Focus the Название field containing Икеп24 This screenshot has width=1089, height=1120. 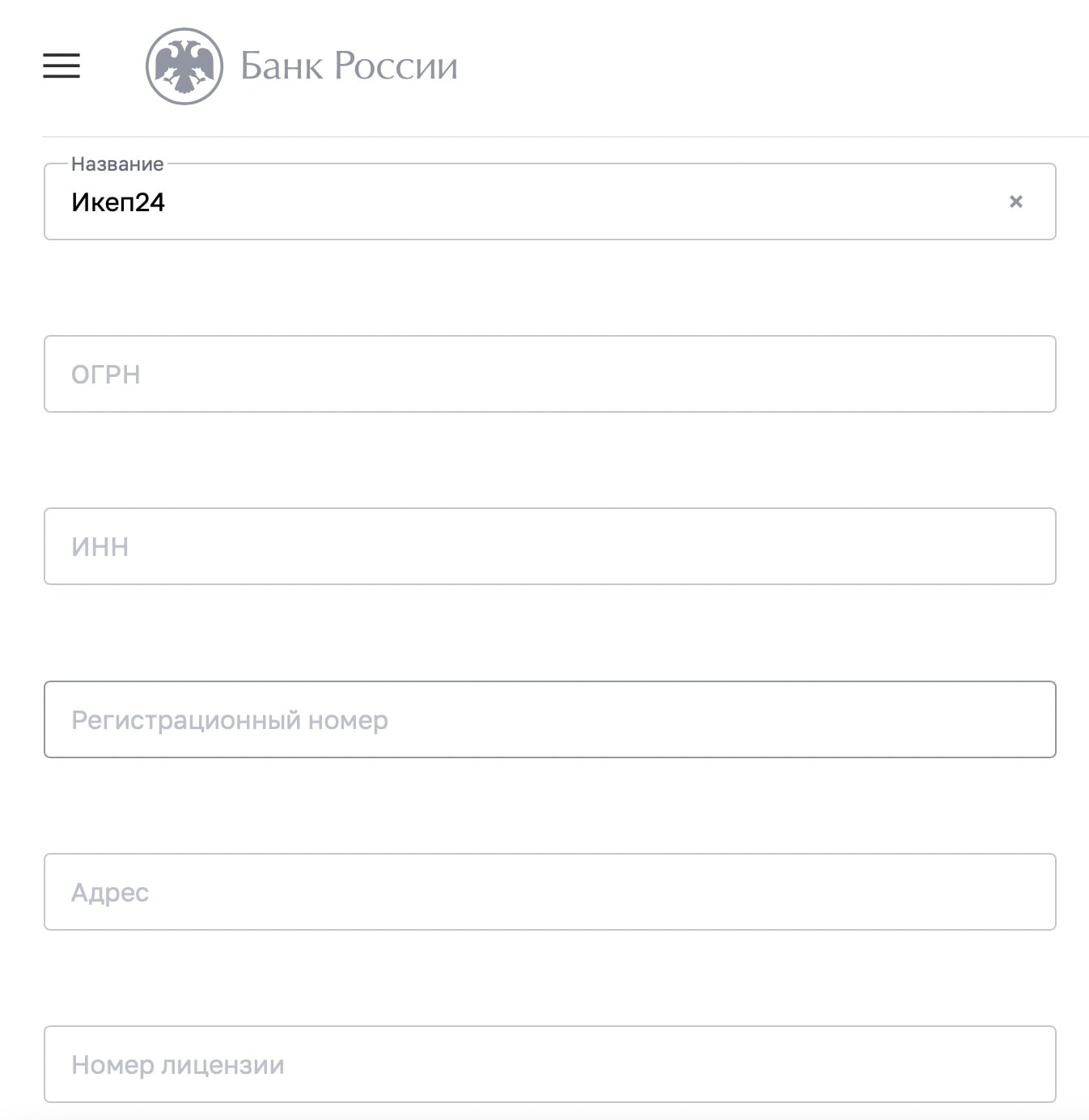(x=550, y=202)
